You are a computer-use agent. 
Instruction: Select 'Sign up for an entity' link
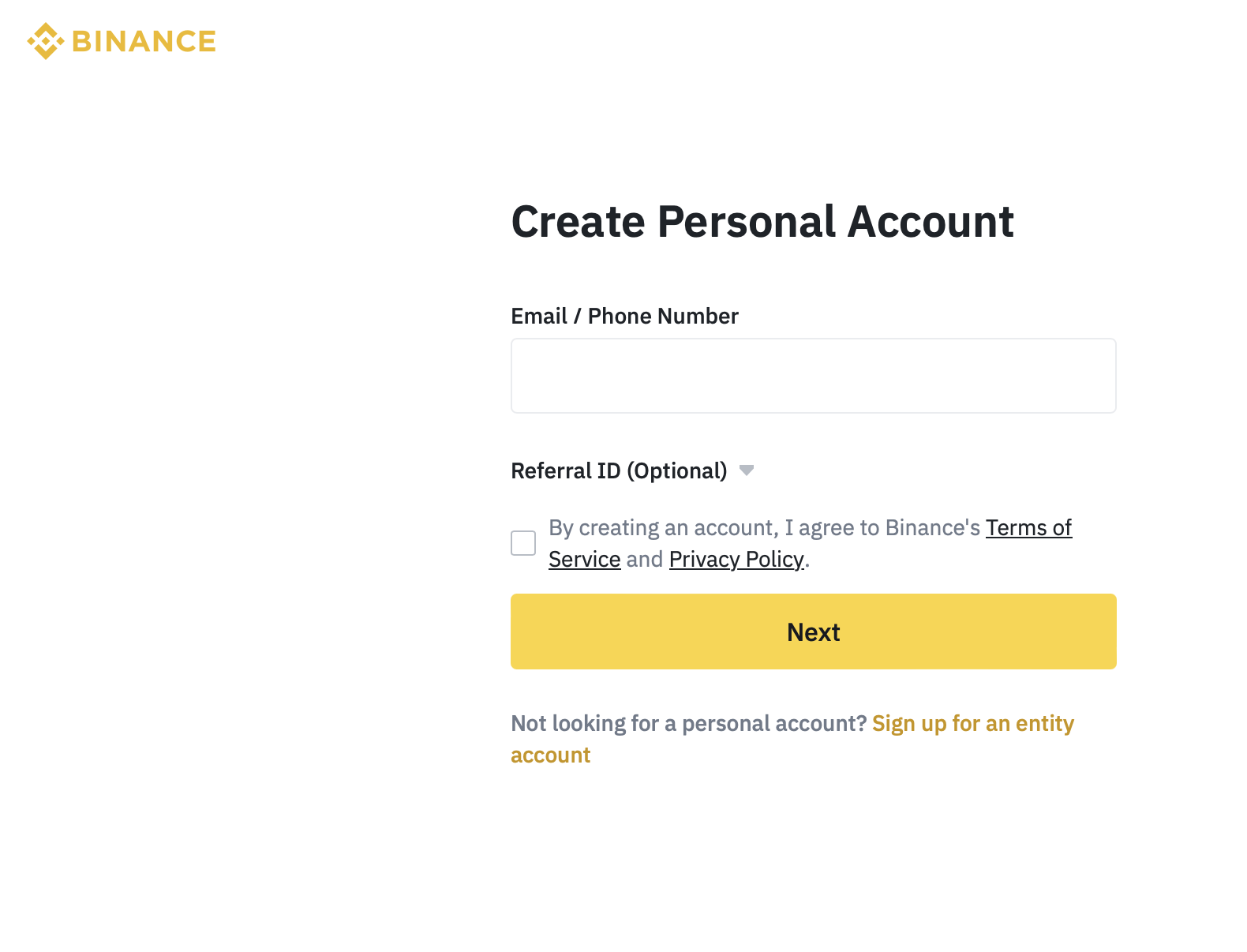[x=973, y=723]
